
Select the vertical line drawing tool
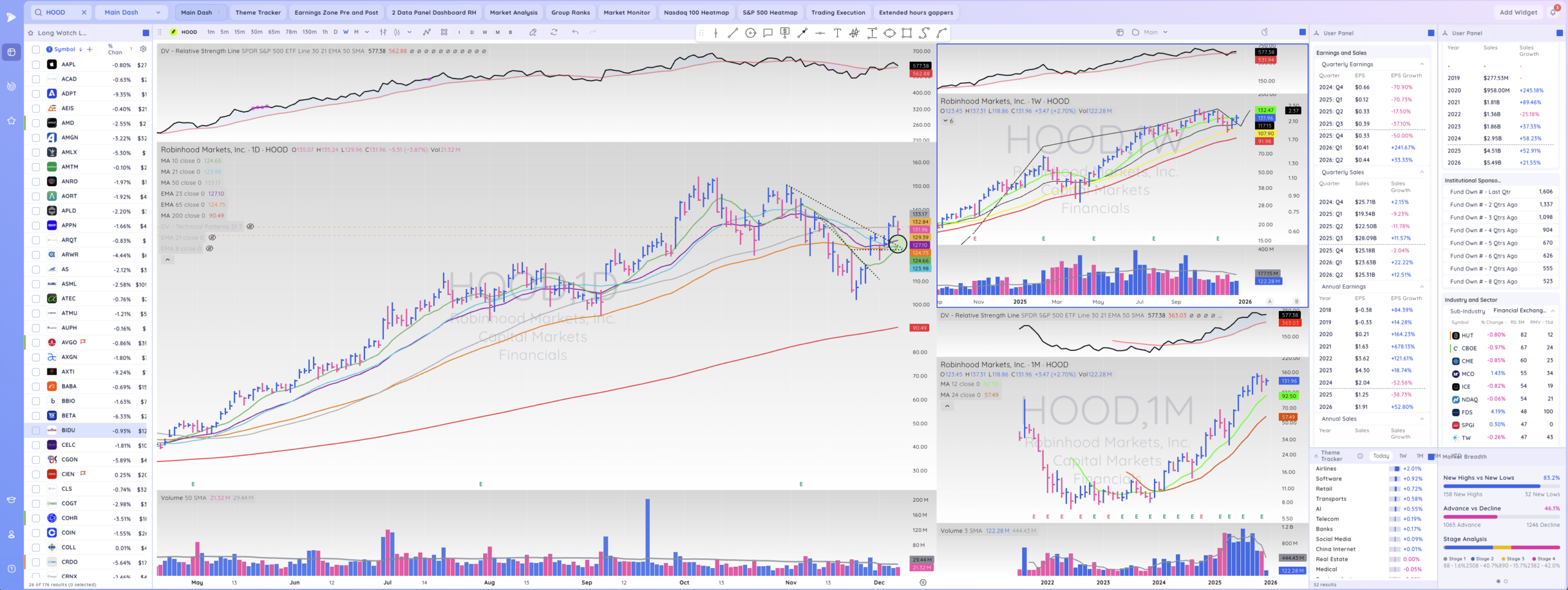(x=715, y=33)
